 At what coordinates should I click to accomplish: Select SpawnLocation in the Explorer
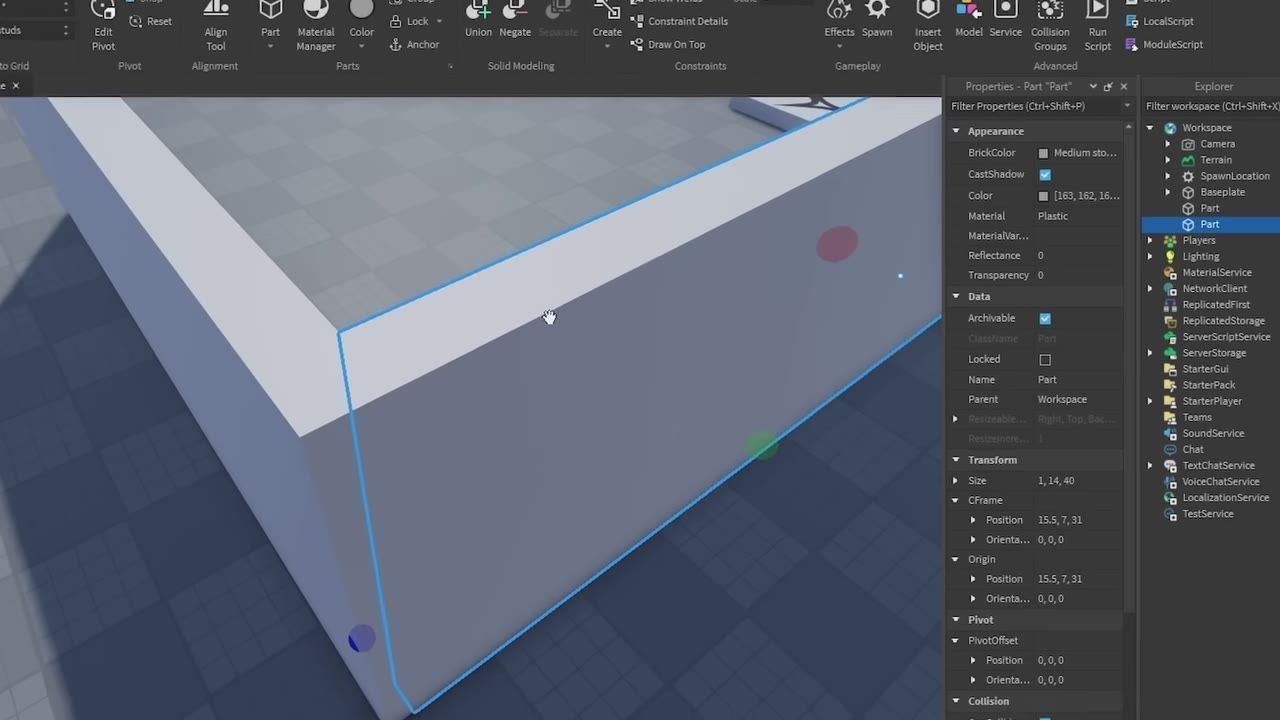1234,176
